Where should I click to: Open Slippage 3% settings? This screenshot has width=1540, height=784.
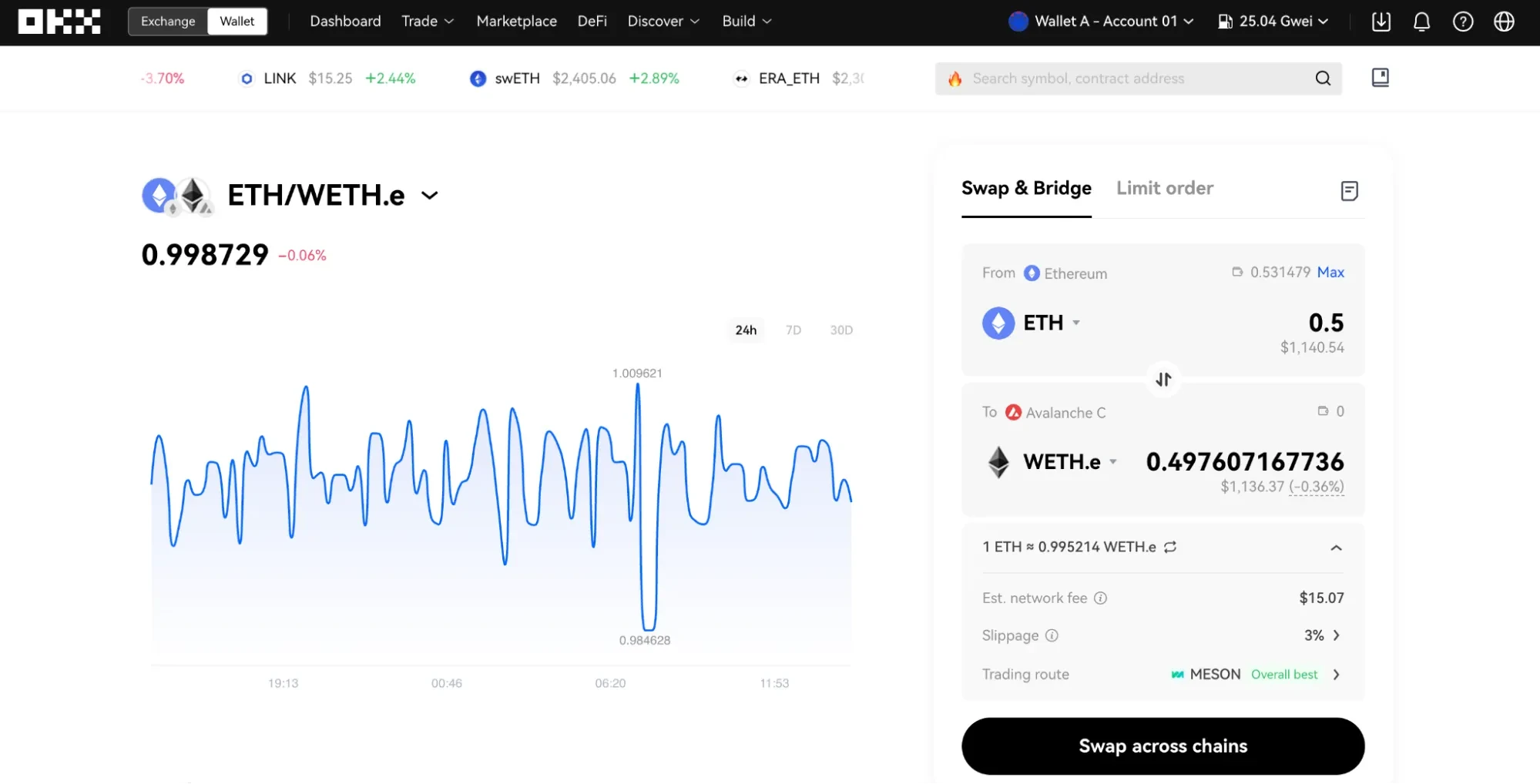(x=1322, y=635)
